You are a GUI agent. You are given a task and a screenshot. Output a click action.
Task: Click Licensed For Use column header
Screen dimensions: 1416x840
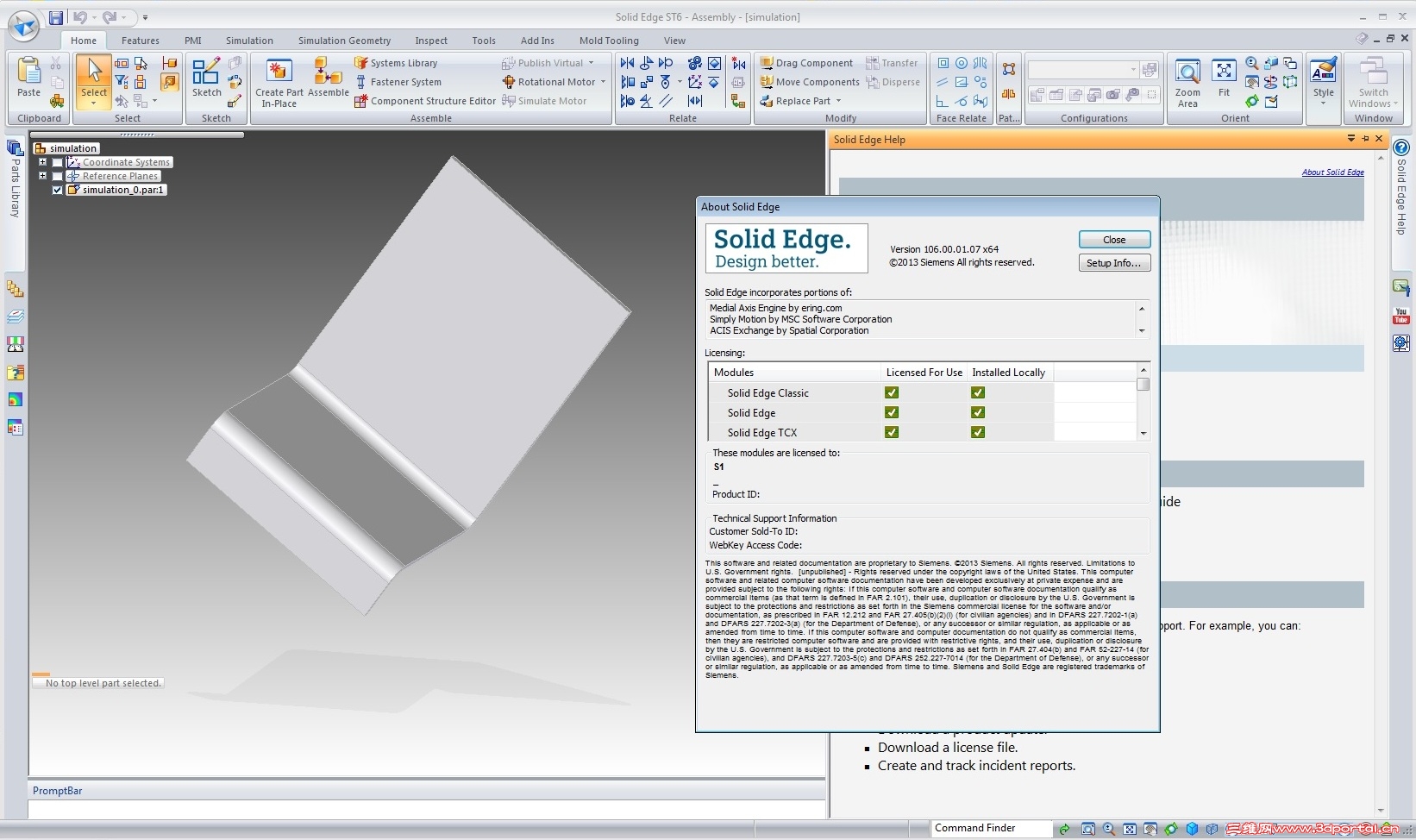924,373
